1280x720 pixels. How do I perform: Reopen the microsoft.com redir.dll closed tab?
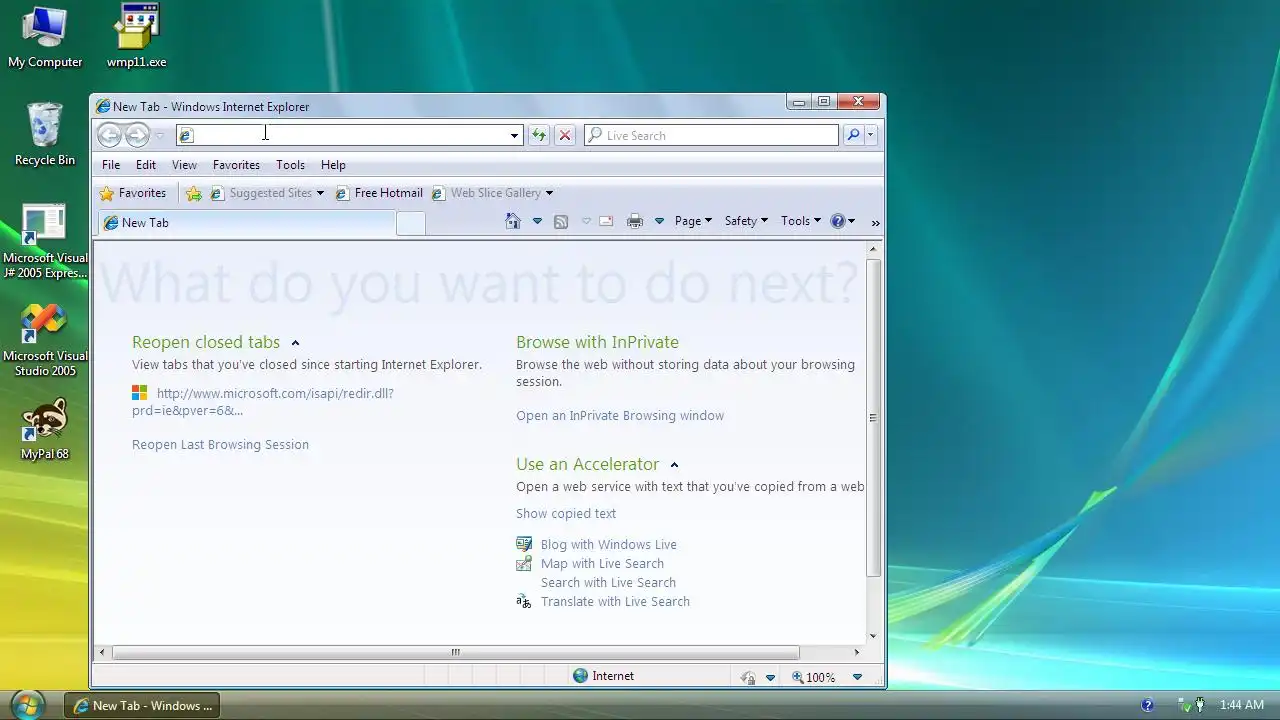[x=263, y=401]
